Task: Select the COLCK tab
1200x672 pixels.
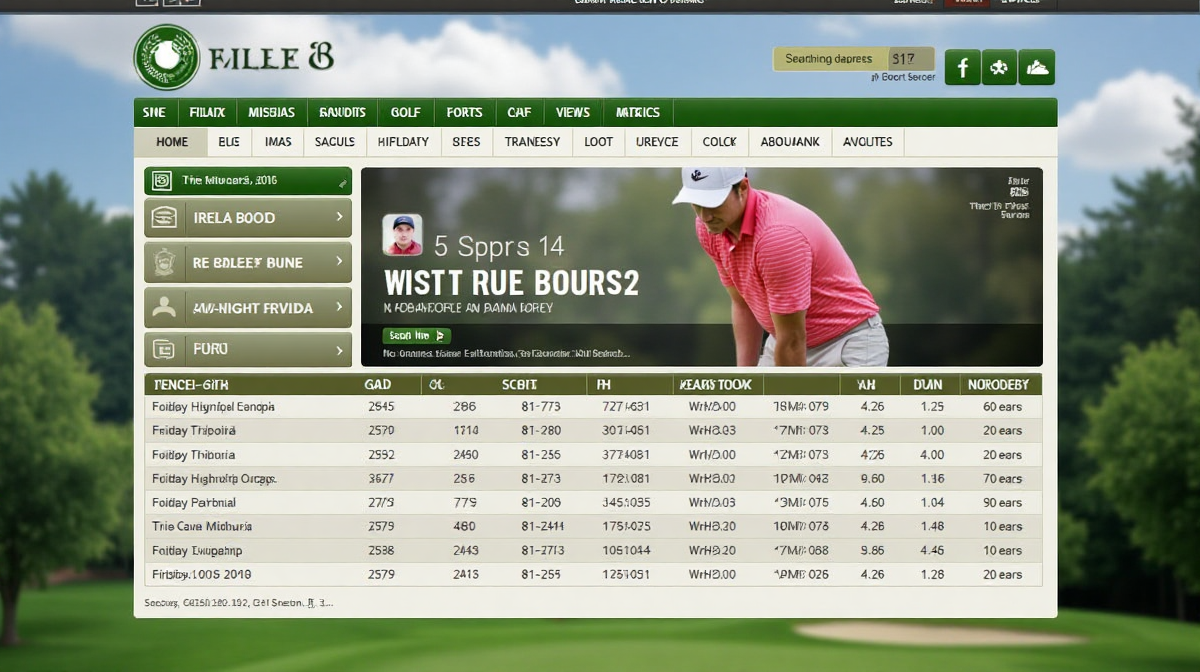Action: (x=719, y=142)
